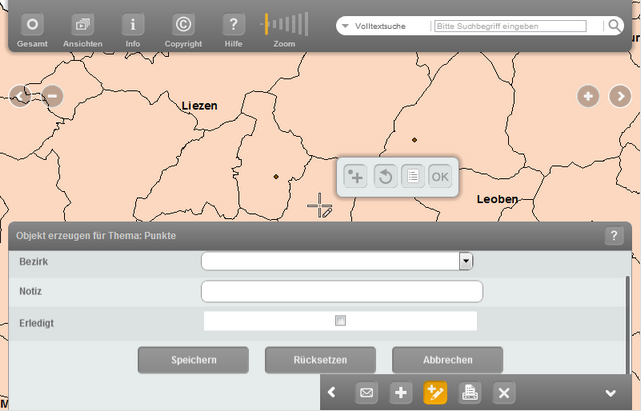Click the plus icon in bottom toolbar
Screen dimensions: 641x411
pos(401,393)
